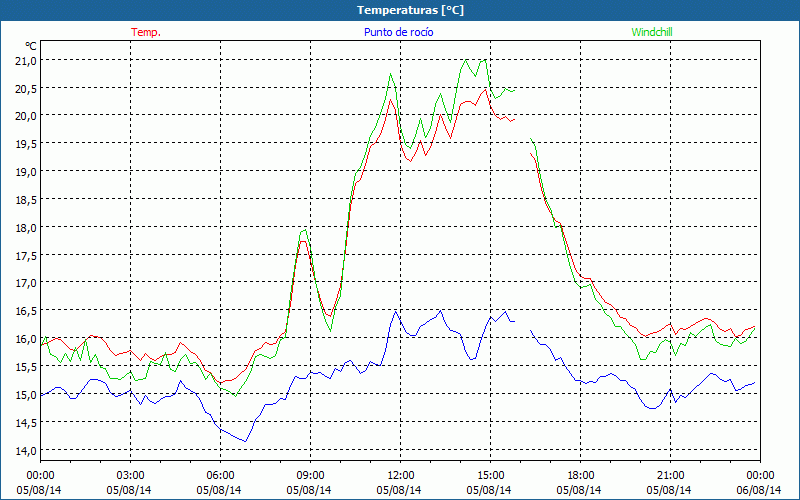The height and width of the screenshot is (500, 800).
Task: Click the °C unit label on the axis
Action: coord(30,46)
